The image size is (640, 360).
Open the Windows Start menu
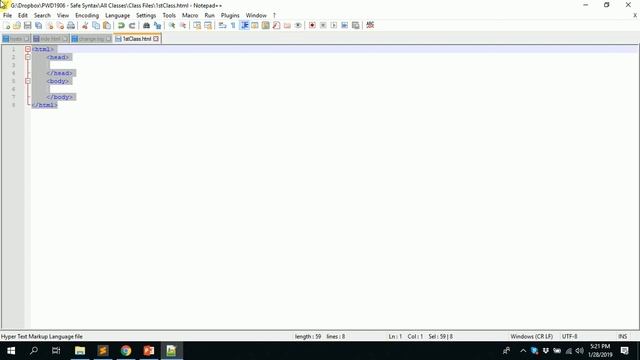coord(11,351)
